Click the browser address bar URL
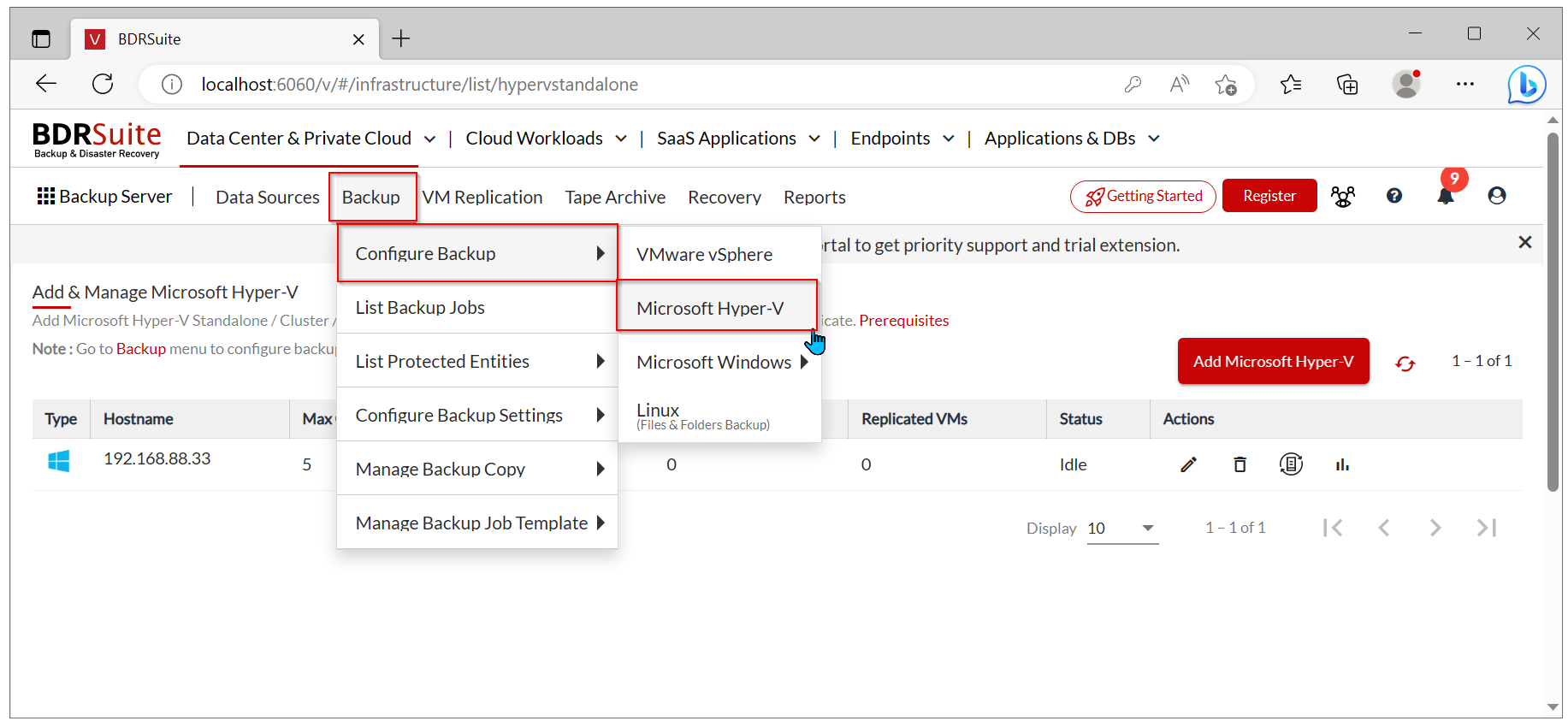Image resolution: width=1568 pixels, height=727 pixels. [419, 85]
